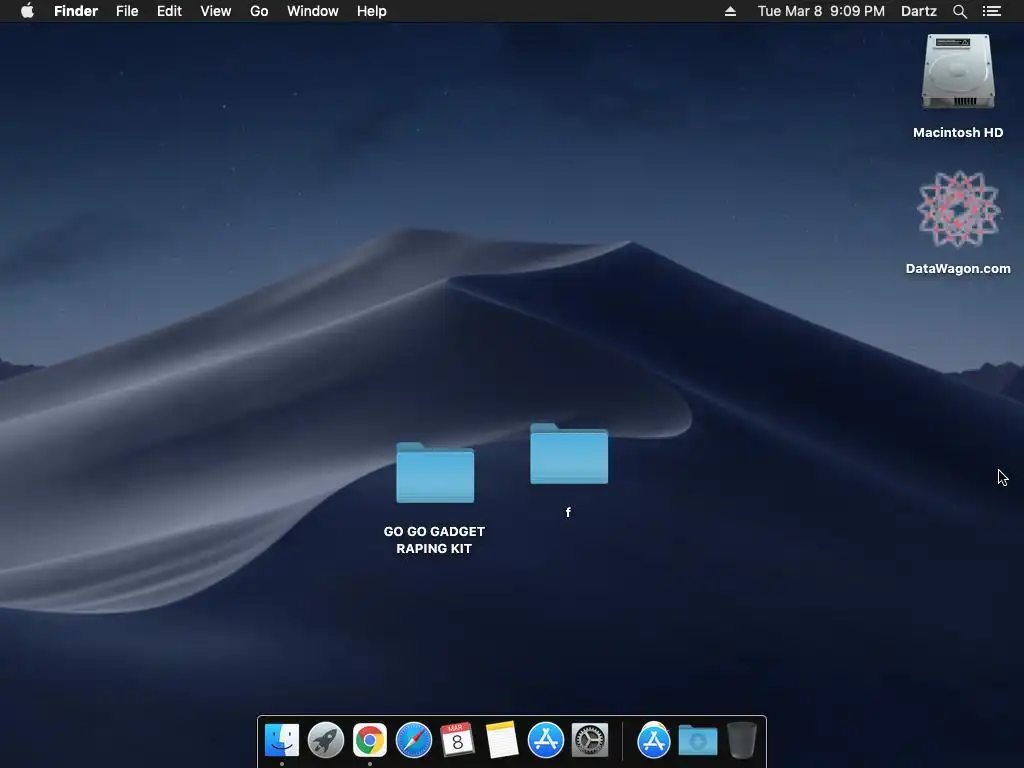Open the Apple menu
Viewport: 1024px width, 768px height.
pyautogui.click(x=27, y=10)
